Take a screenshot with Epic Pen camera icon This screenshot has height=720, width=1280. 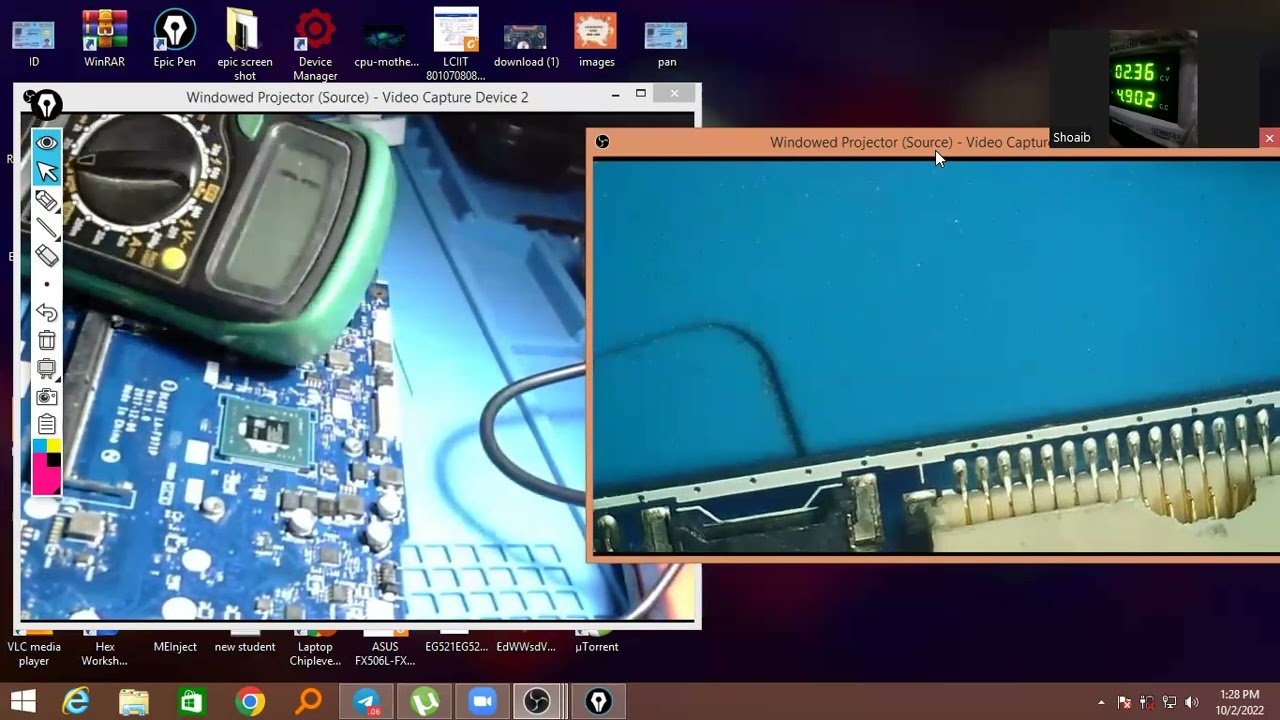(x=46, y=397)
